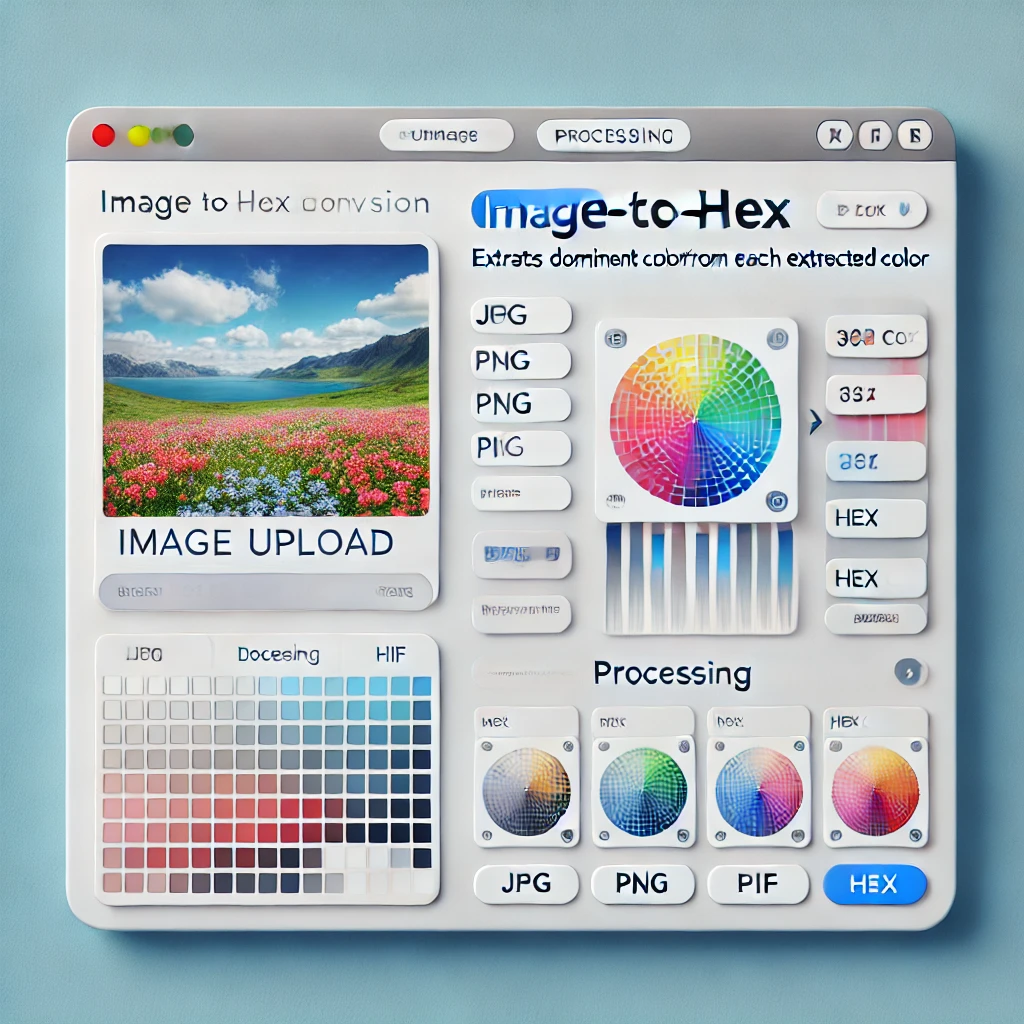Select the PROCESSING tab in the title bar
The width and height of the screenshot is (1024, 1024).
613,136
